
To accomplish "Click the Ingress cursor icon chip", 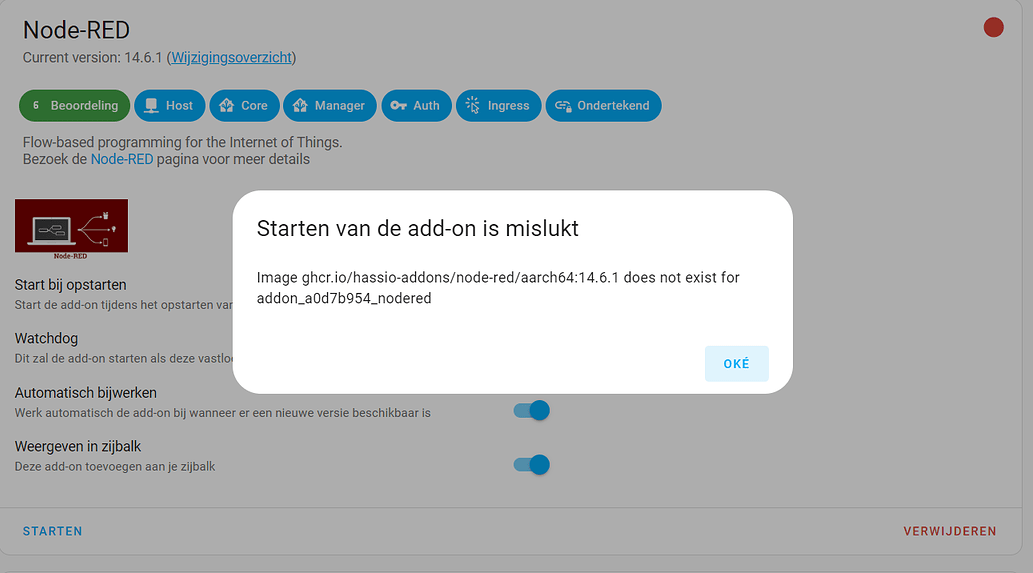I will (473, 105).
